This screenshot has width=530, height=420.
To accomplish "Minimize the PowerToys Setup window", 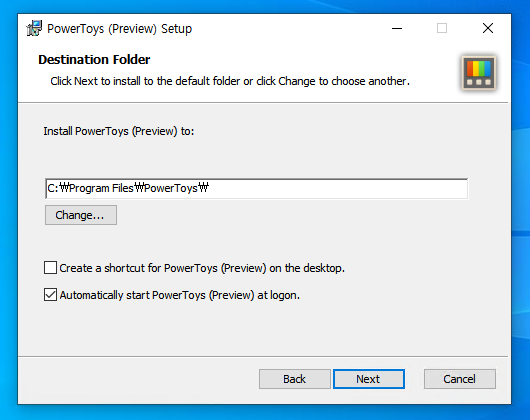I will [397, 28].
